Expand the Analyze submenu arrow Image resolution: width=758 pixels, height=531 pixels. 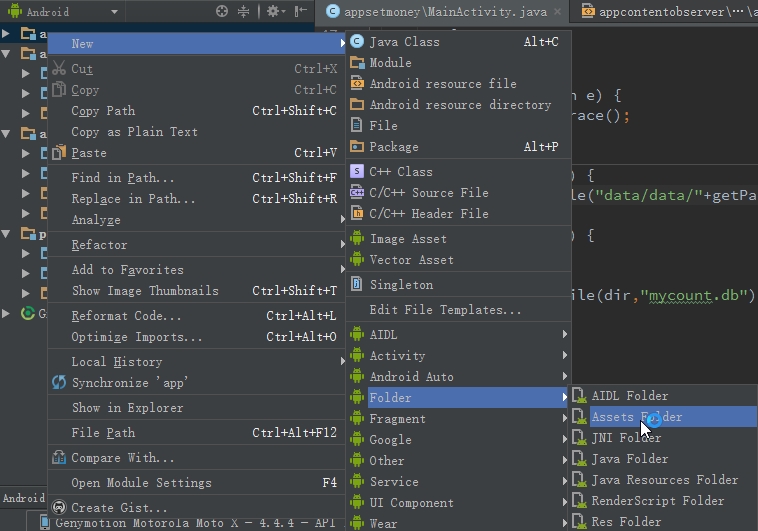click(x=342, y=220)
